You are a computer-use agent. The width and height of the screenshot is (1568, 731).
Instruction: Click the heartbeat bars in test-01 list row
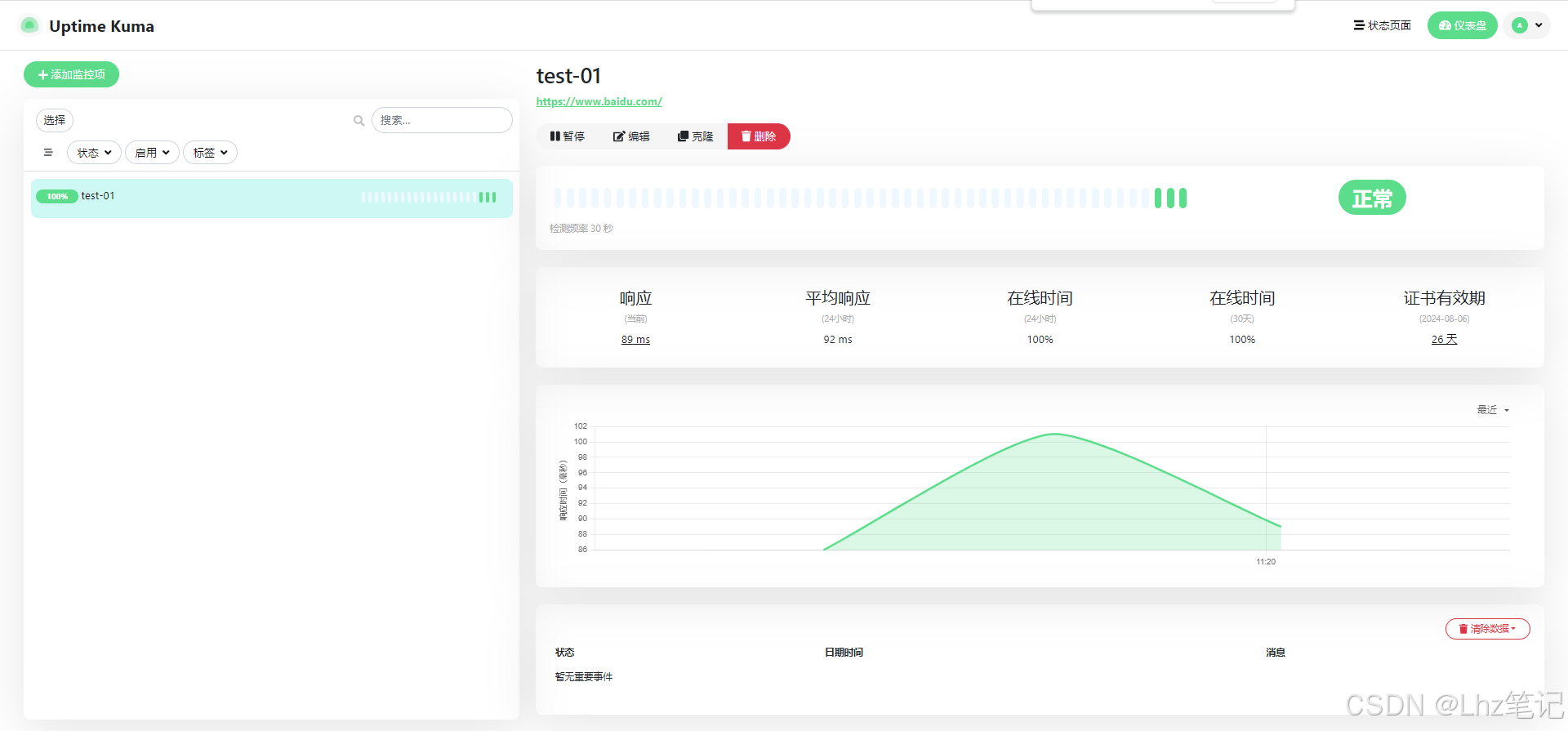(429, 198)
